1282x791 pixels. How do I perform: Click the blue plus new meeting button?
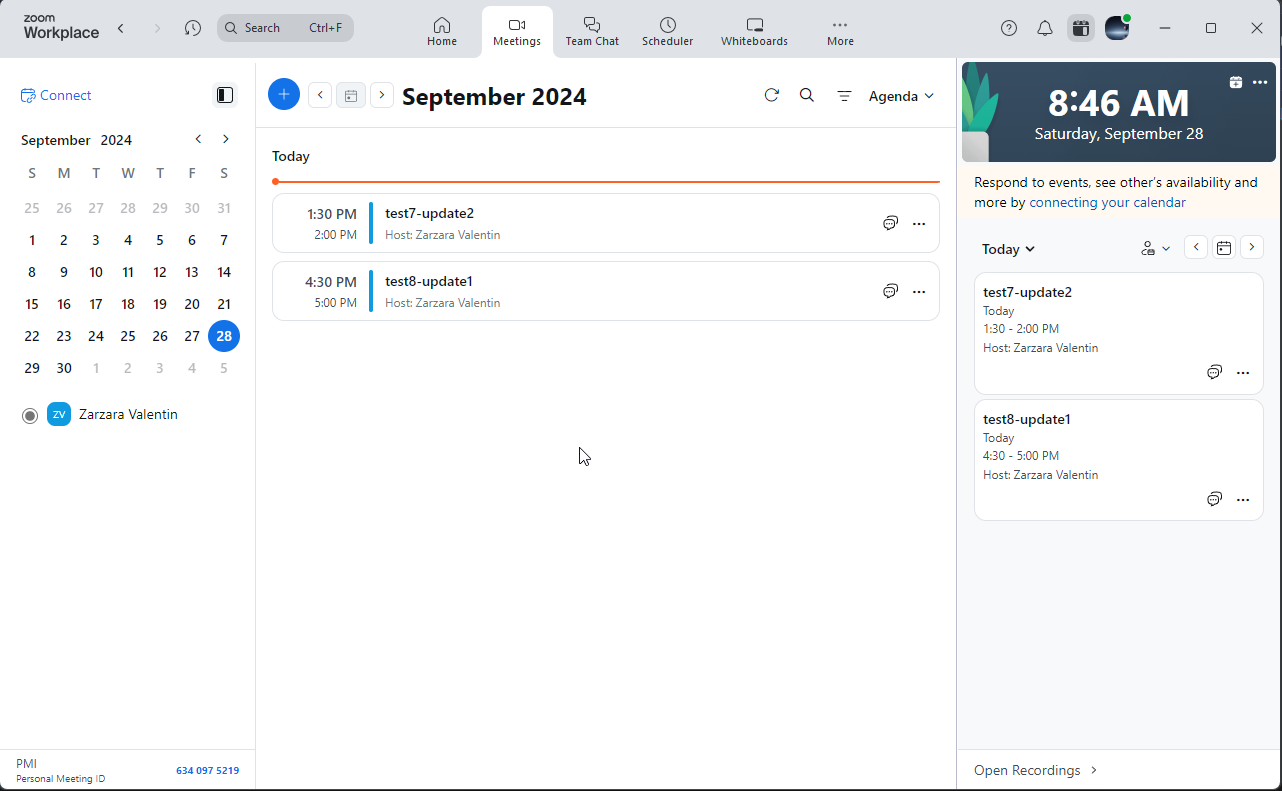284,95
